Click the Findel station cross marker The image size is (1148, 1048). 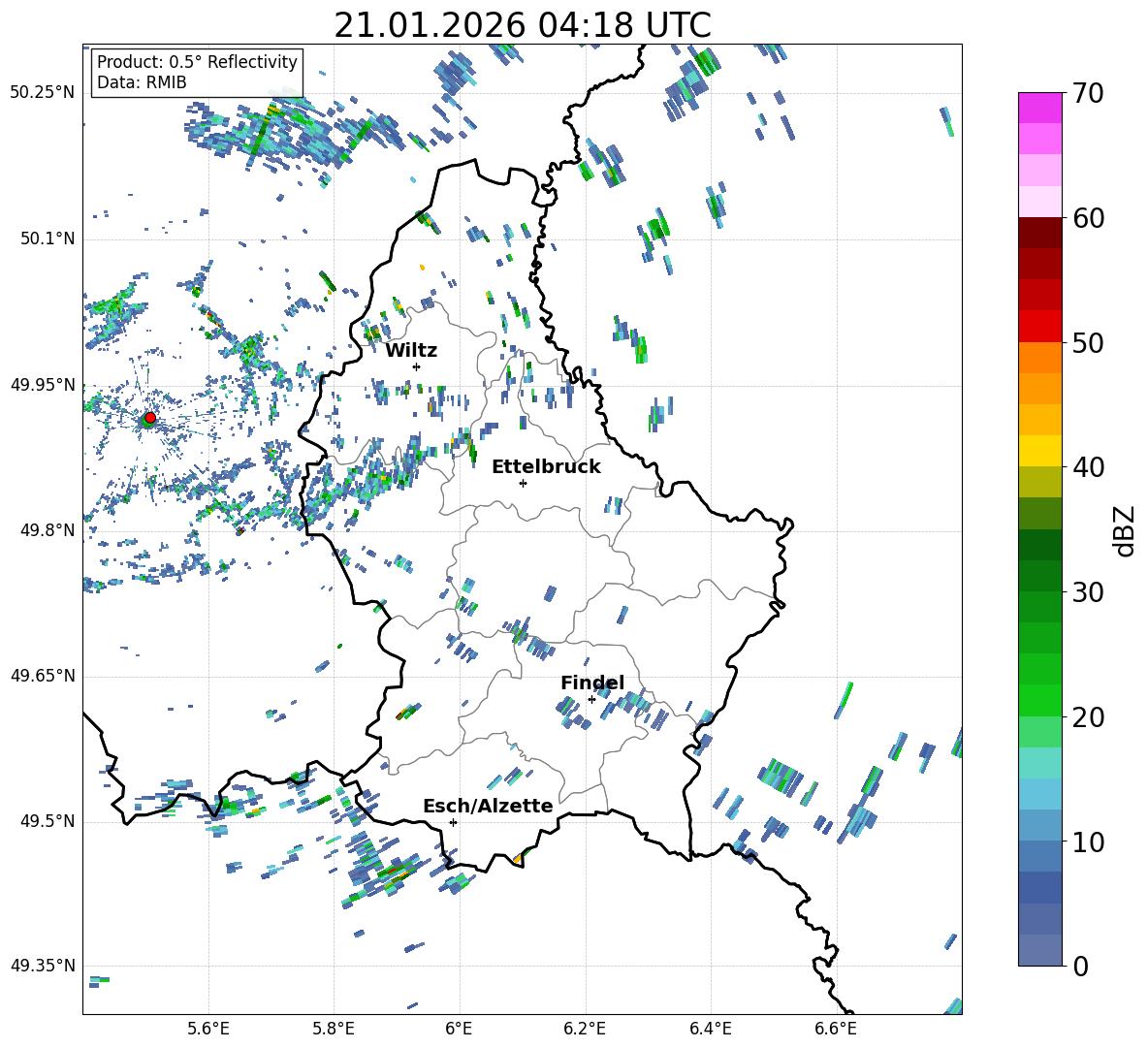(x=591, y=699)
